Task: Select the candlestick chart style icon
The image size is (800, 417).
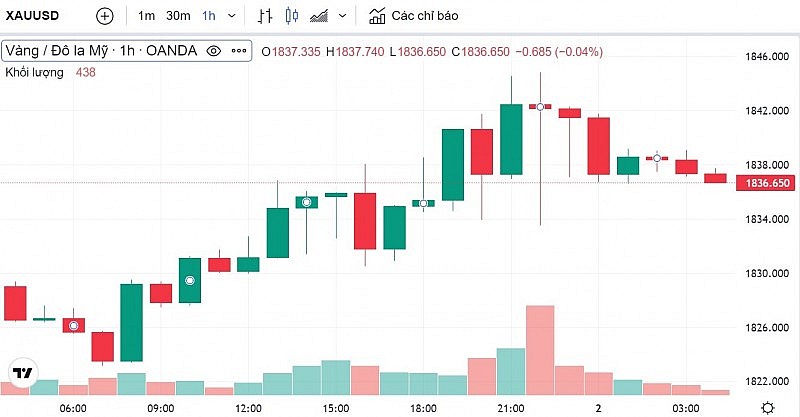Action: pos(292,16)
